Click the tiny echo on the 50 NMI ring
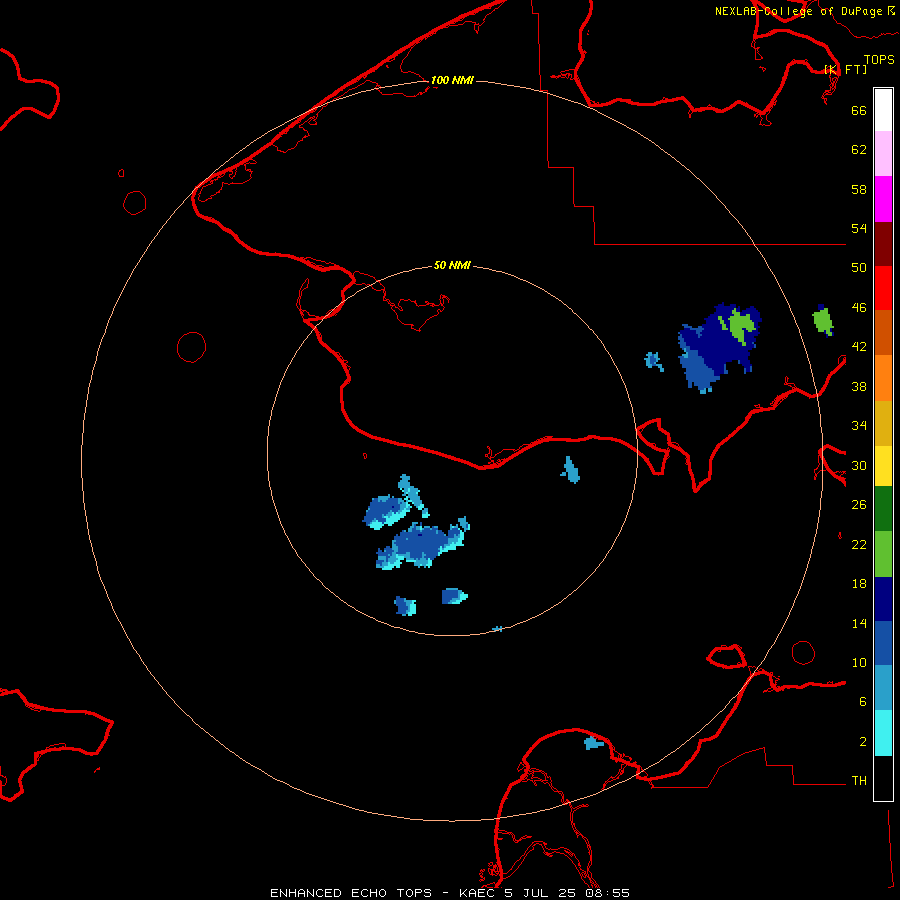 pos(498,629)
